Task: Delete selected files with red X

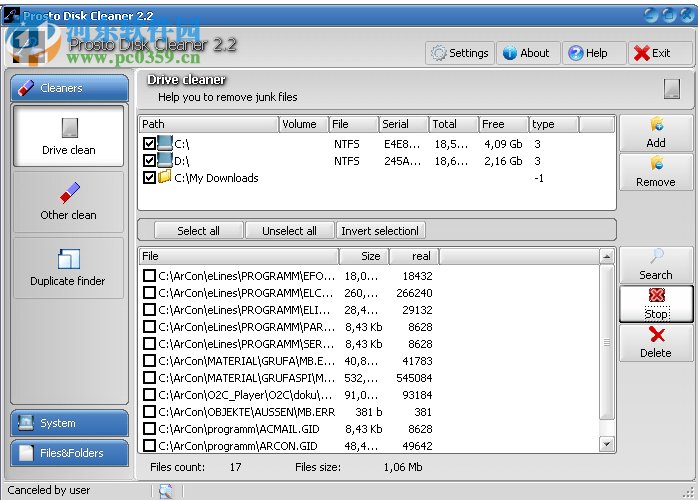Action: click(656, 342)
